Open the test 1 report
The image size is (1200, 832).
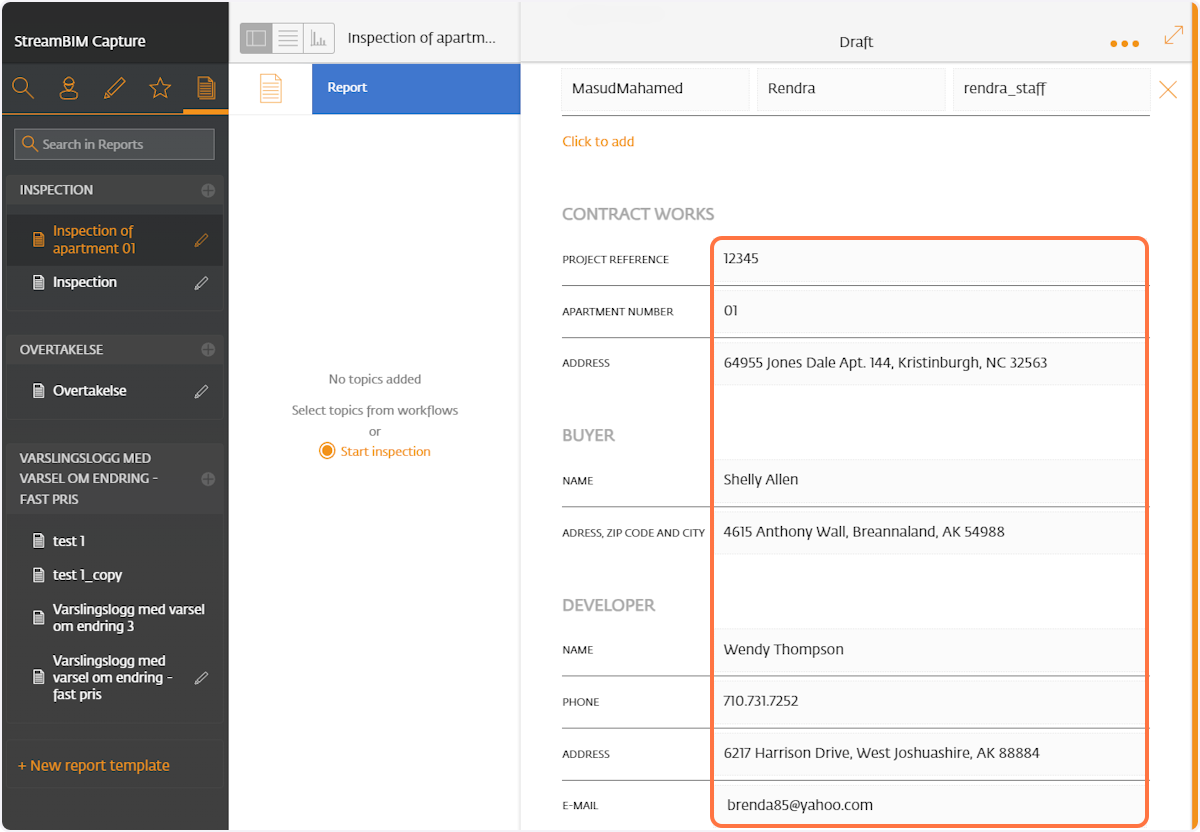69,541
